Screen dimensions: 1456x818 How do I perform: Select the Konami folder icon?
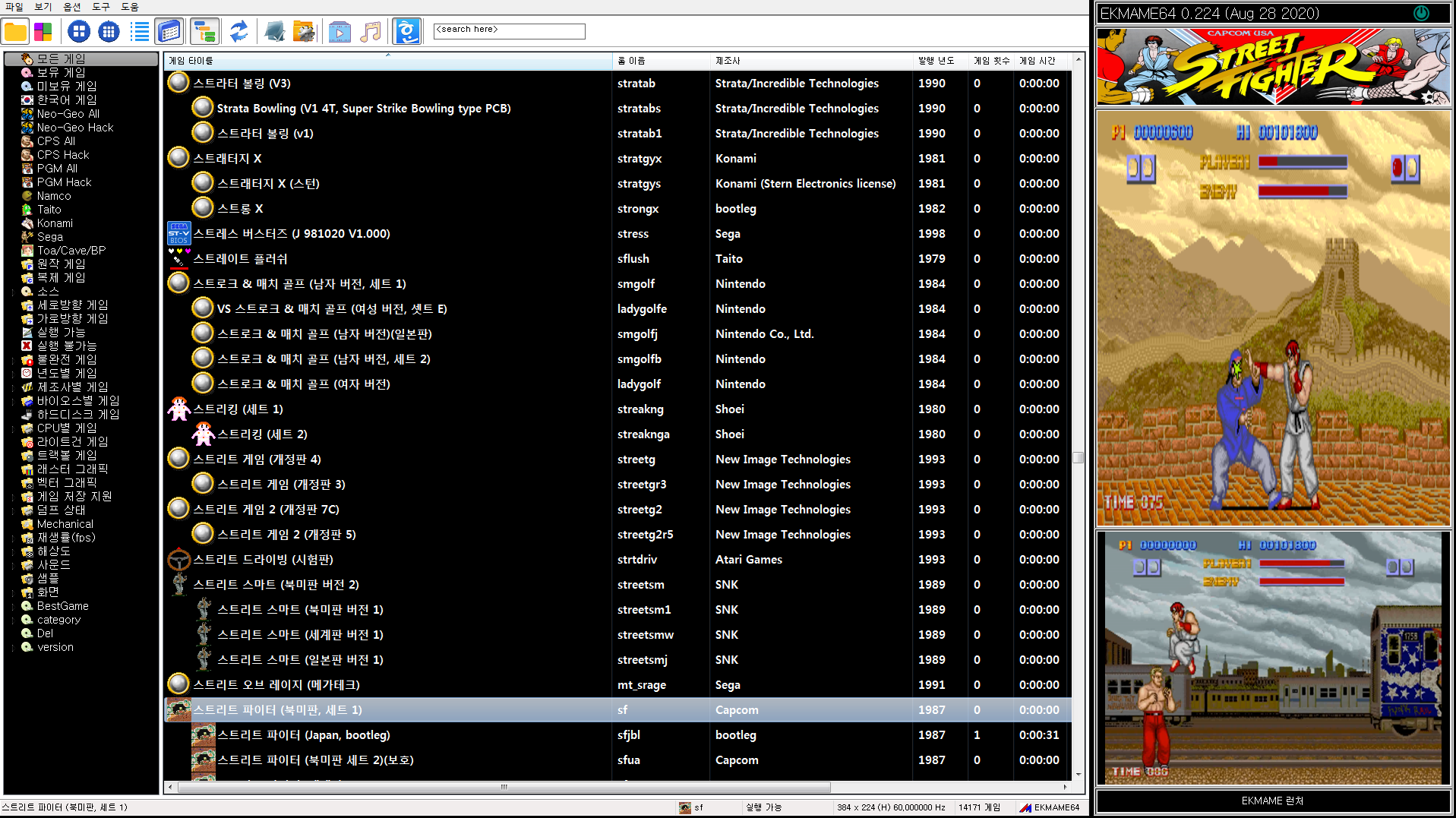click(27, 223)
